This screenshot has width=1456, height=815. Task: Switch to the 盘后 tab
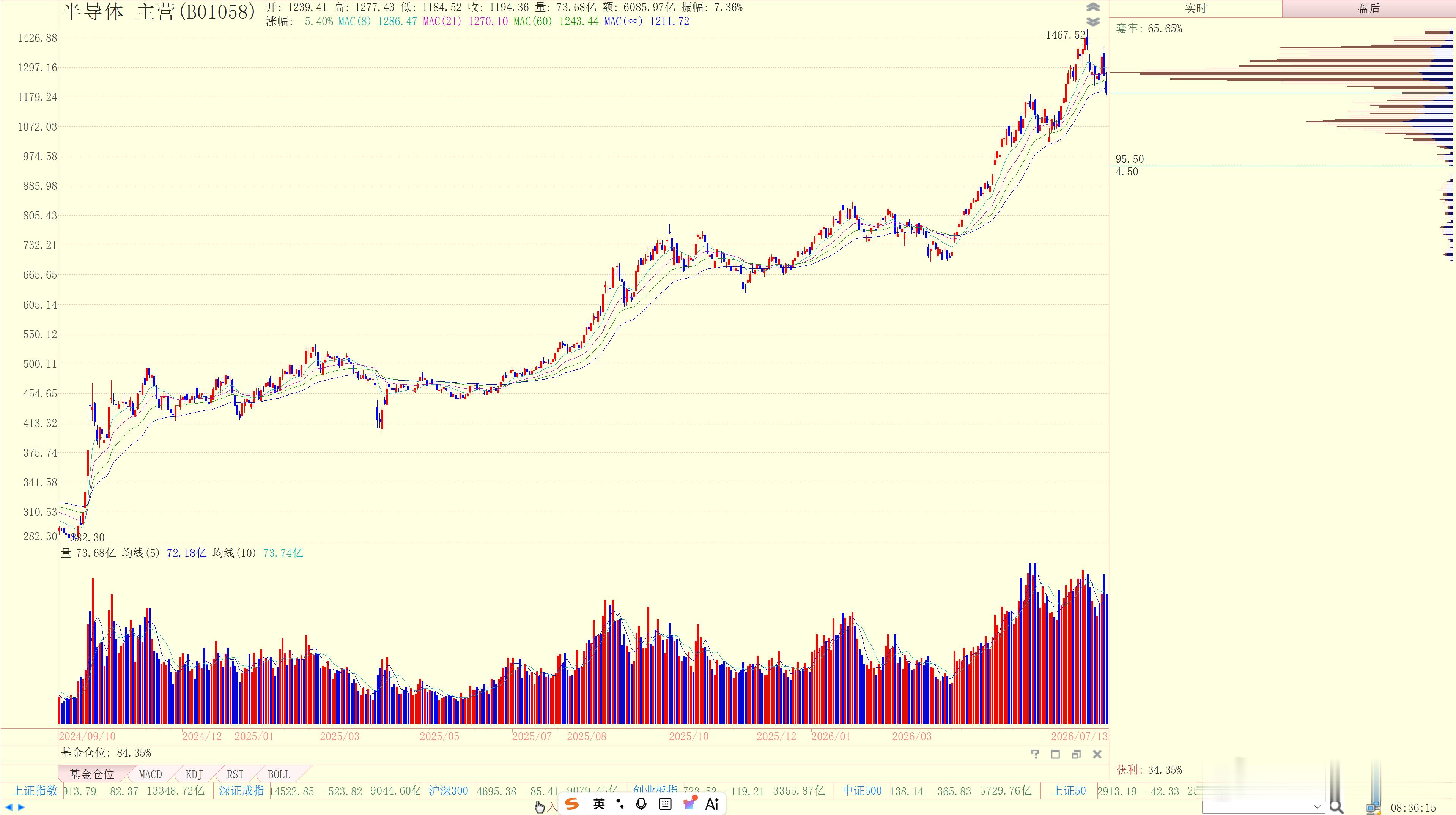1368,8
